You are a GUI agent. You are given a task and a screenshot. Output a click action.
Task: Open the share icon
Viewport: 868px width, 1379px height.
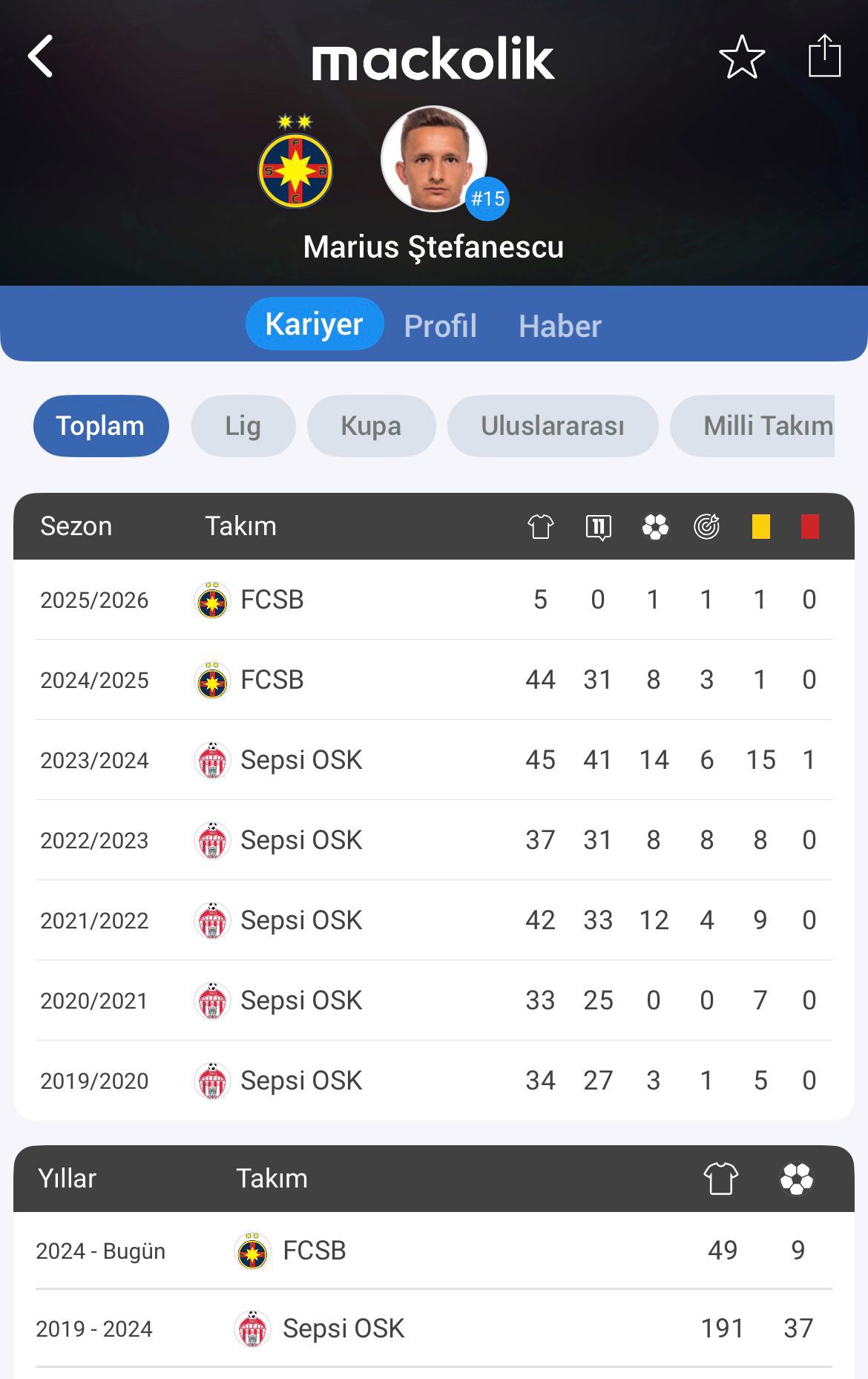click(824, 56)
